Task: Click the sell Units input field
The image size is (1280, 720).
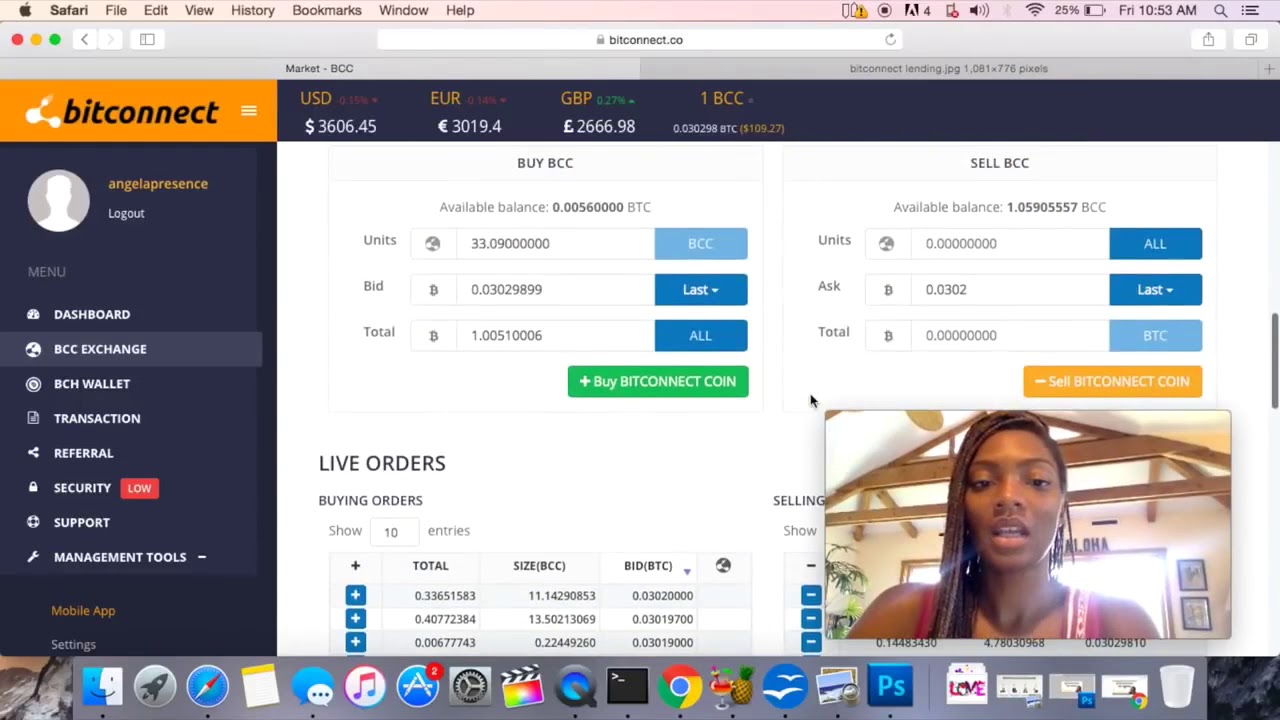Action: tap(1010, 243)
